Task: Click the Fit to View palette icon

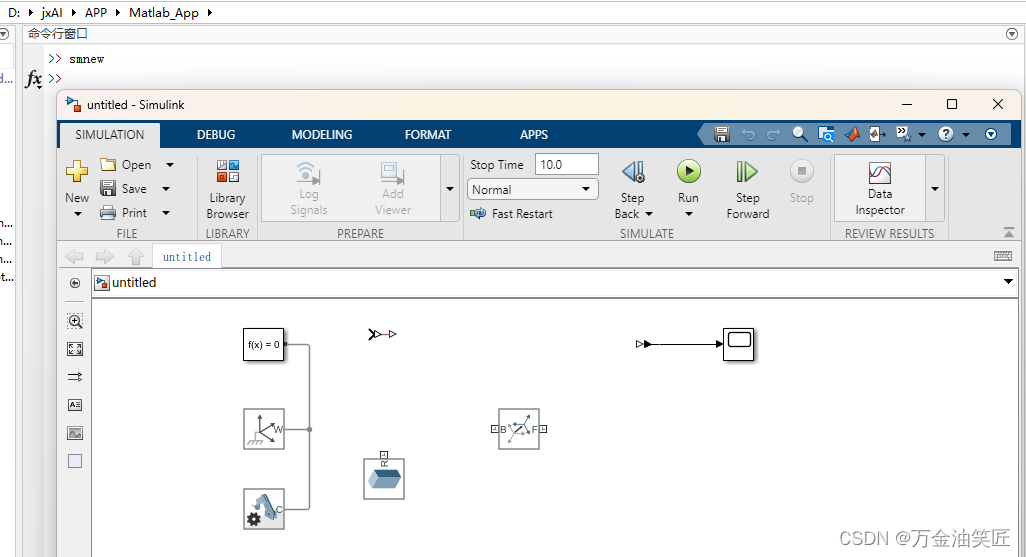Action: [x=75, y=349]
